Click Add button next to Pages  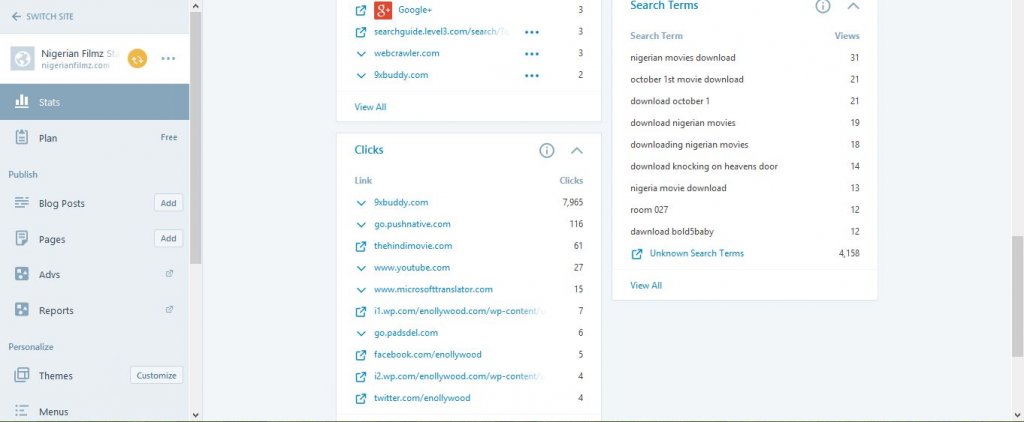[168, 239]
